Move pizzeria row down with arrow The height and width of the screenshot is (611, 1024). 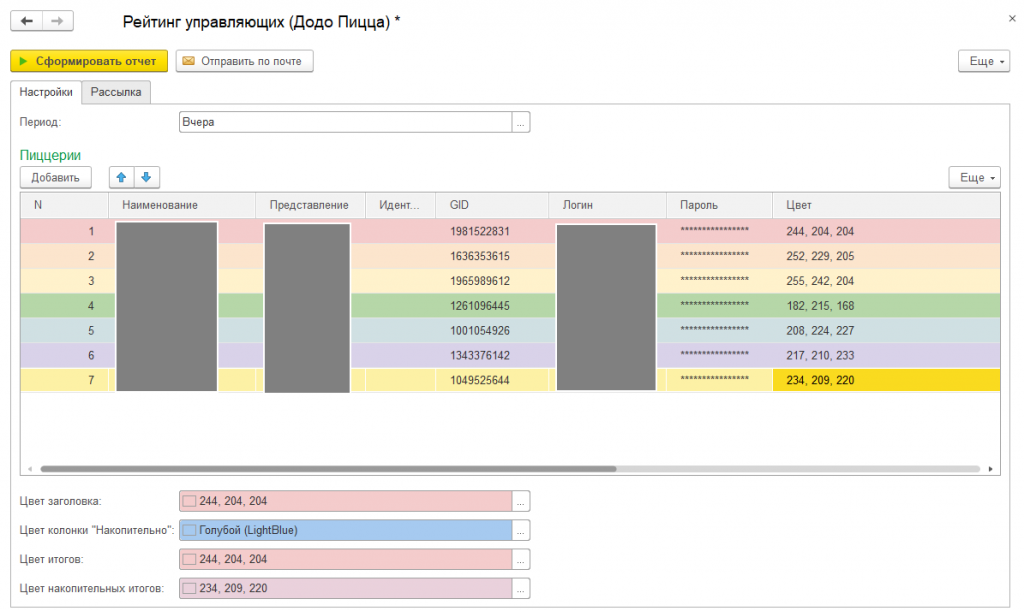[x=146, y=177]
